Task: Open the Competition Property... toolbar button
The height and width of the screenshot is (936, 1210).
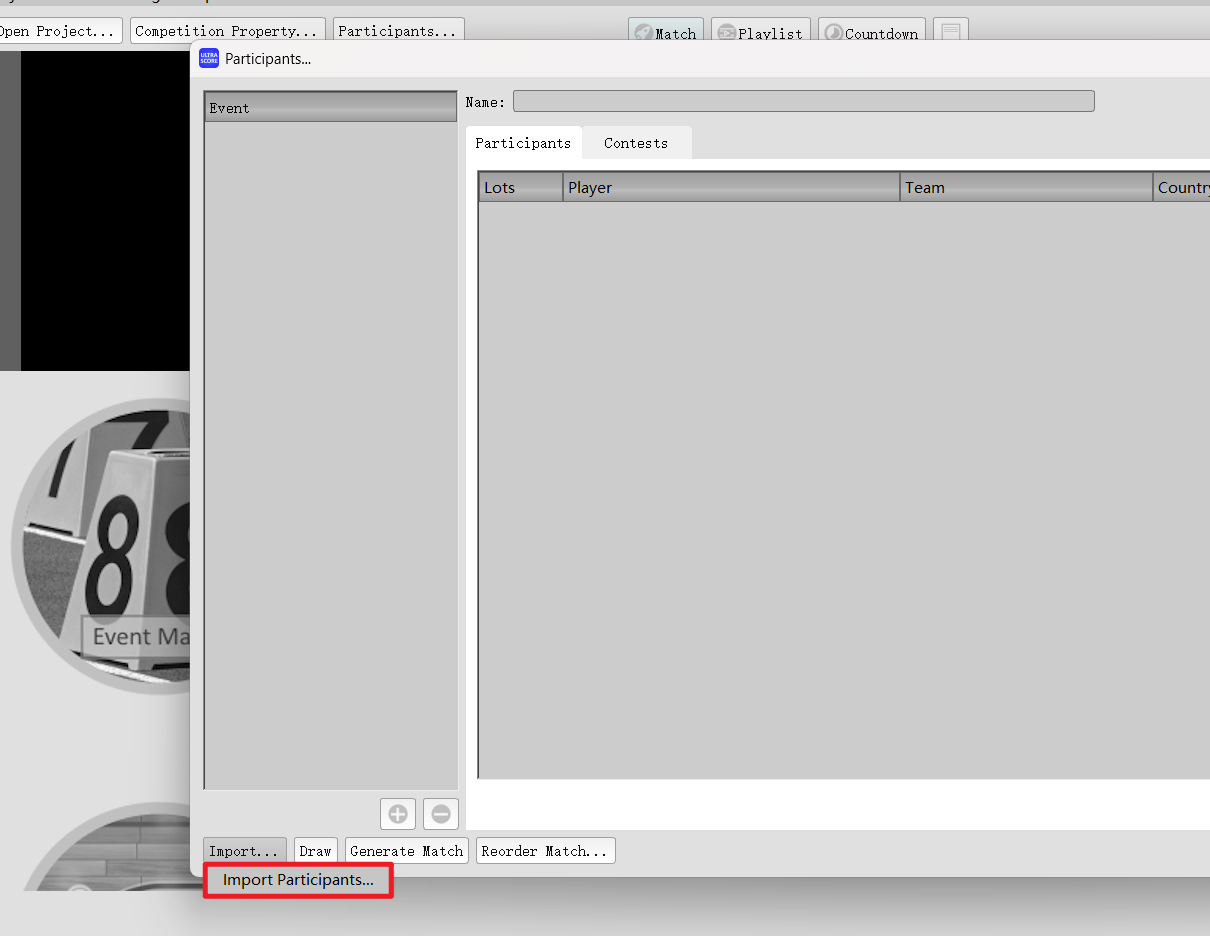Action: click(x=227, y=31)
